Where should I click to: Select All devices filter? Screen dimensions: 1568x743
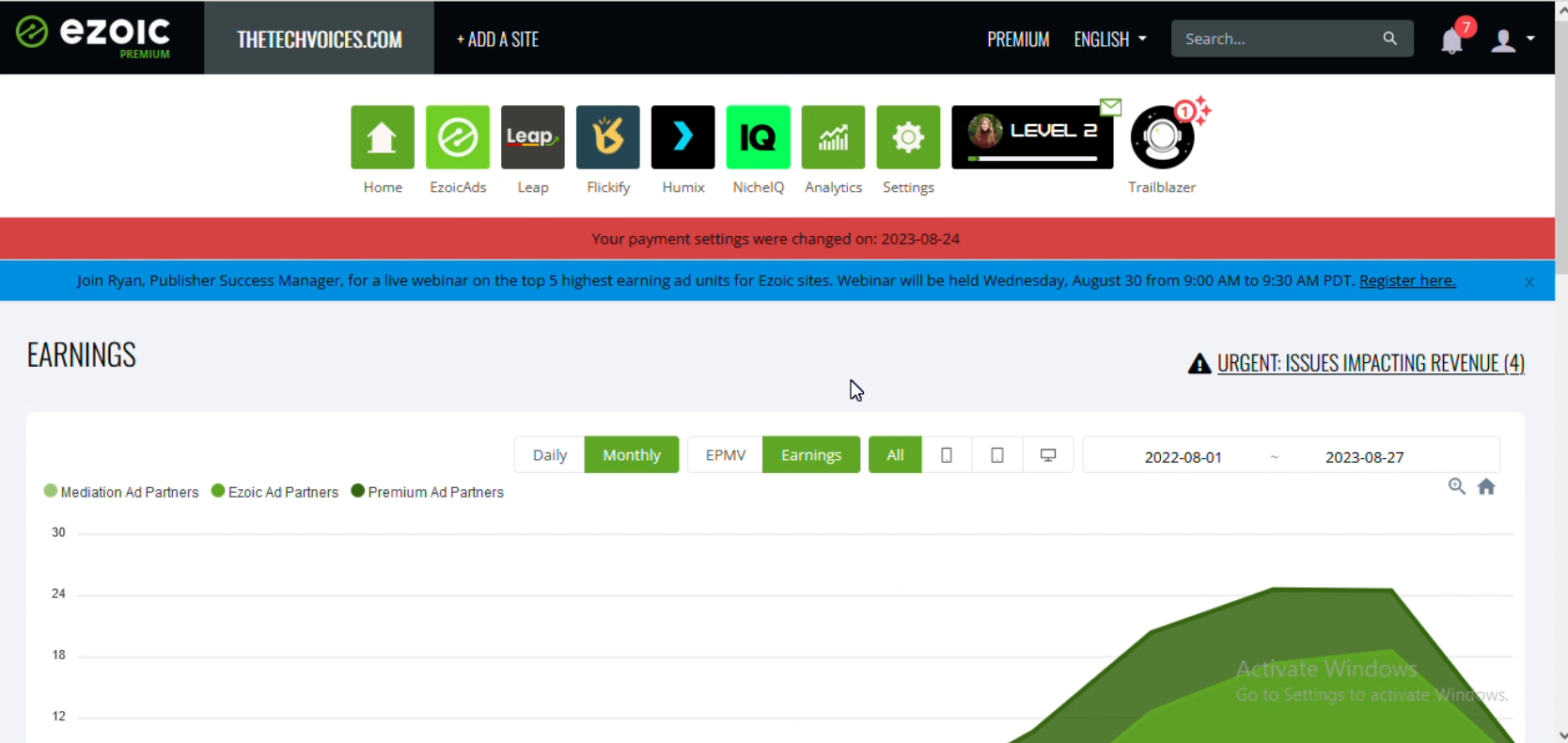[895, 455]
